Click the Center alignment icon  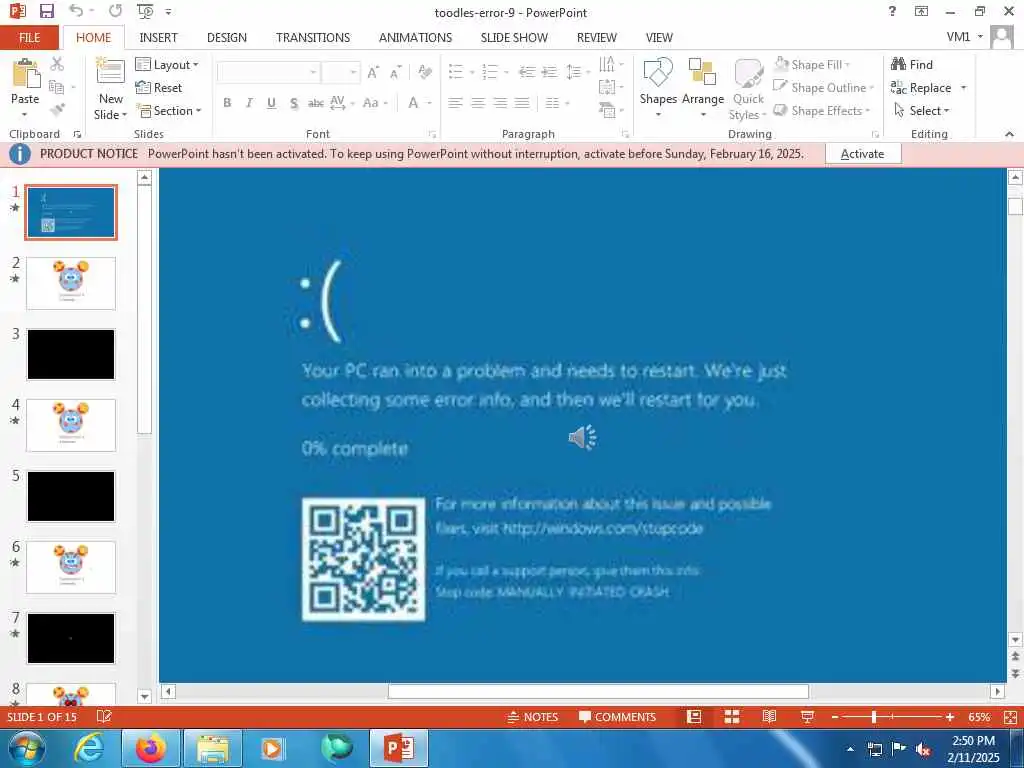[478, 103]
